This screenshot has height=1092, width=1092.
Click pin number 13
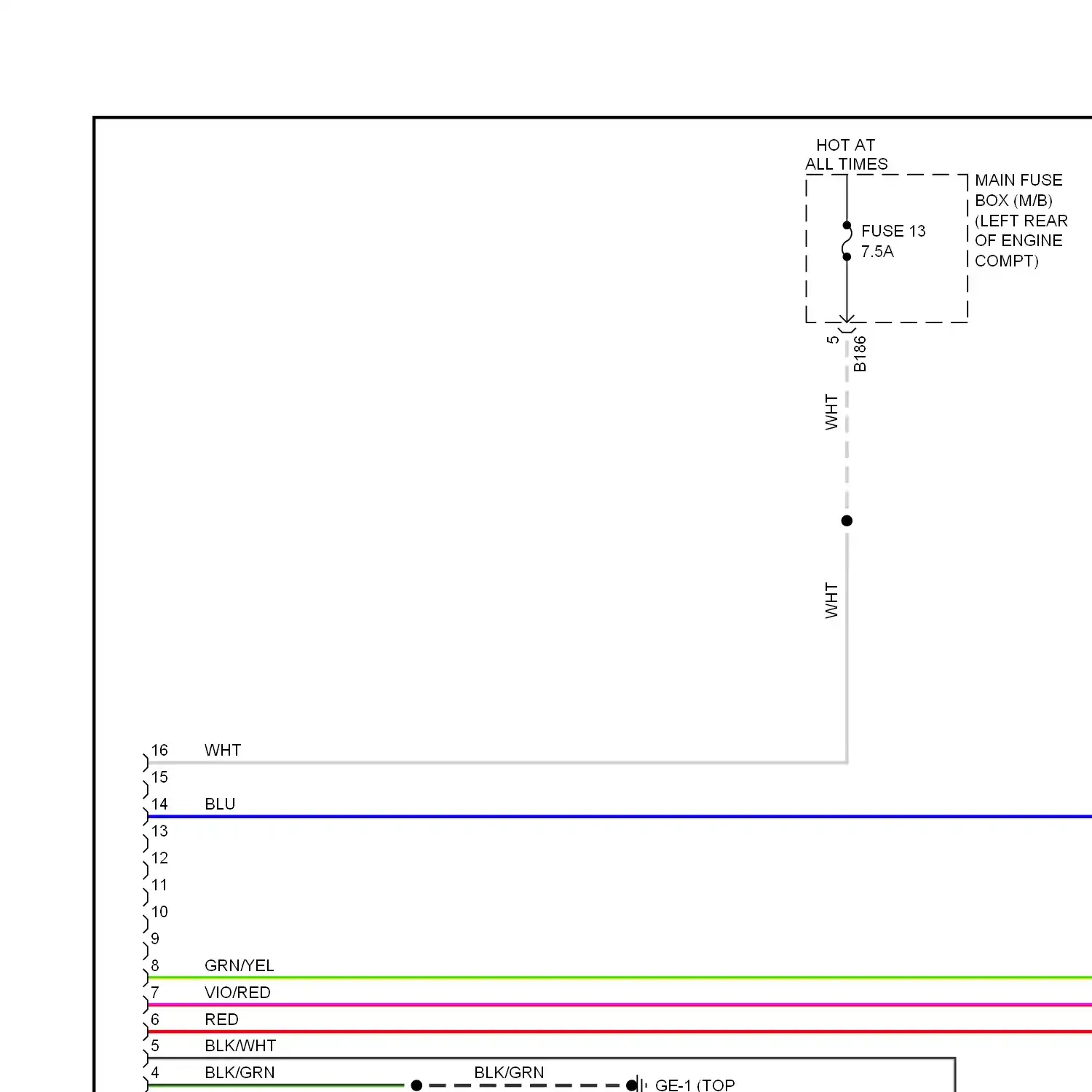pos(159,831)
